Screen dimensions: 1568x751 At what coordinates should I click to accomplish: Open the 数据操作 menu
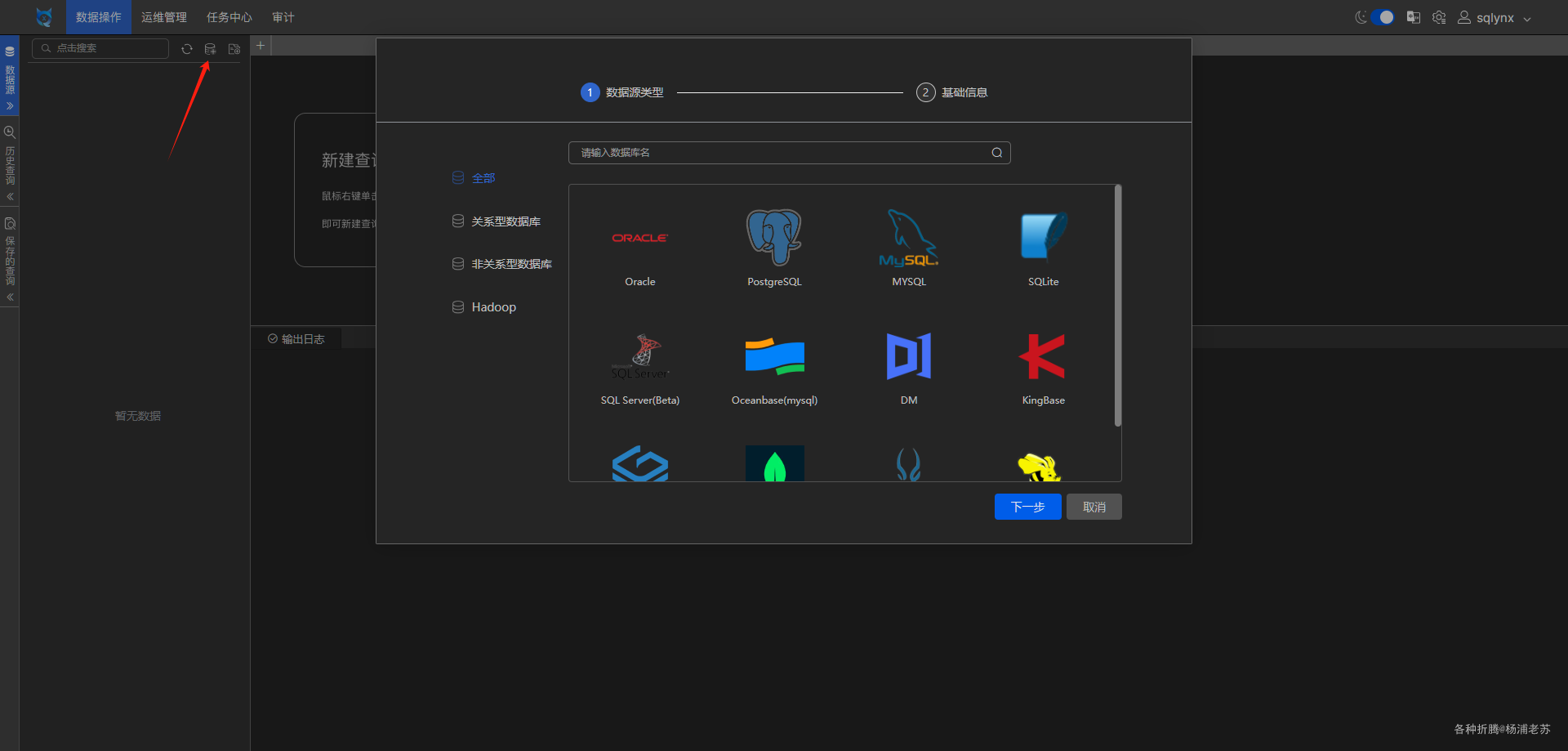[99, 17]
